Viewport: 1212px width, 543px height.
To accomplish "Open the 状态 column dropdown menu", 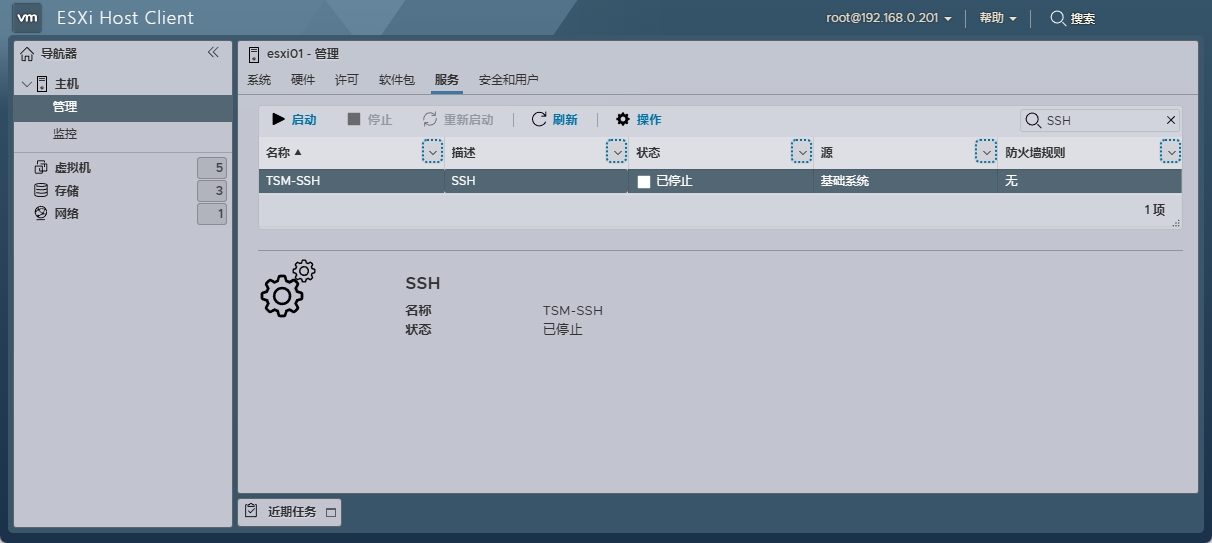I will pos(801,152).
